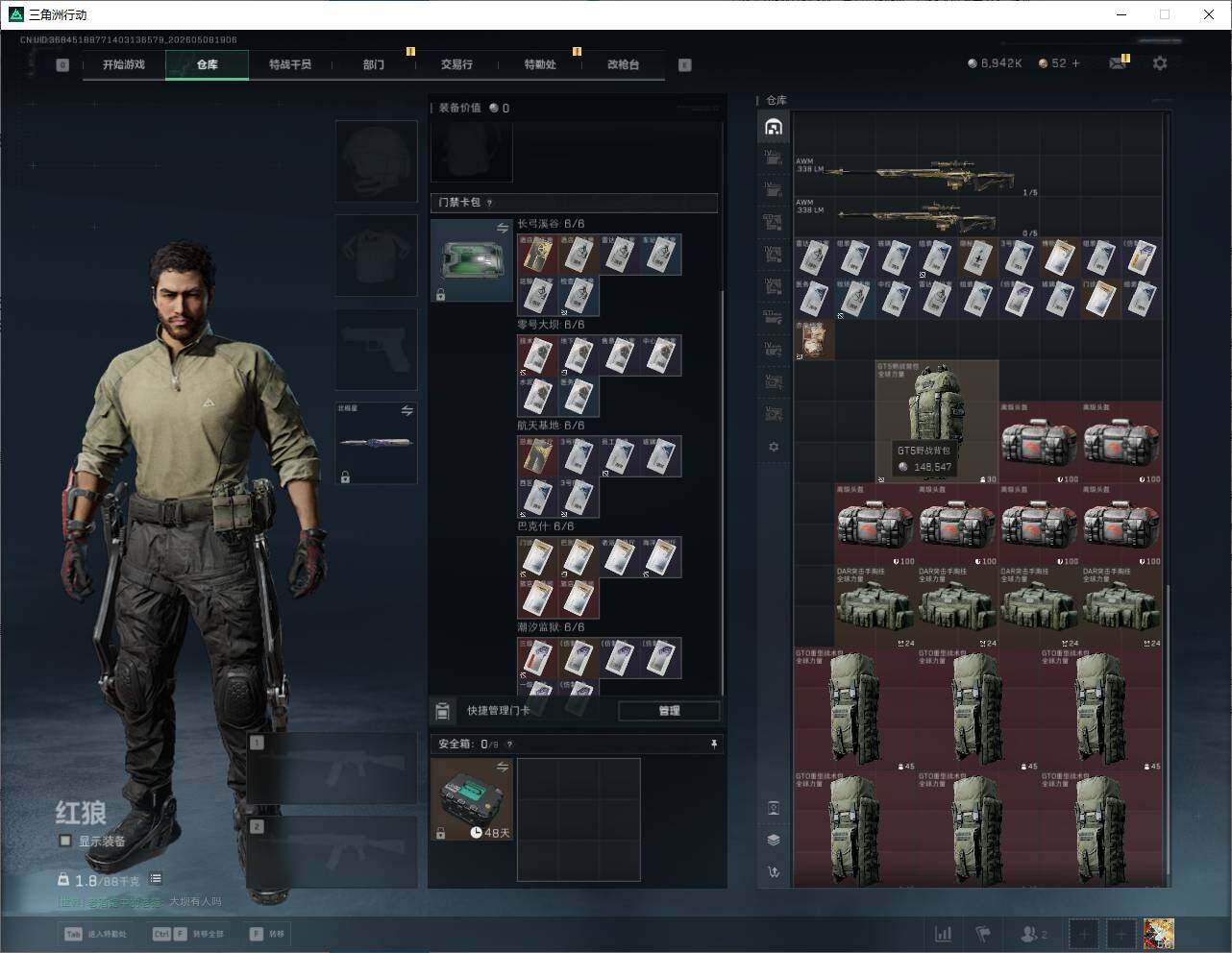Open the stacked layers icon in warehouse sidebar
The image size is (1232, 953).
pyautogui.click(x=774, y=840)
